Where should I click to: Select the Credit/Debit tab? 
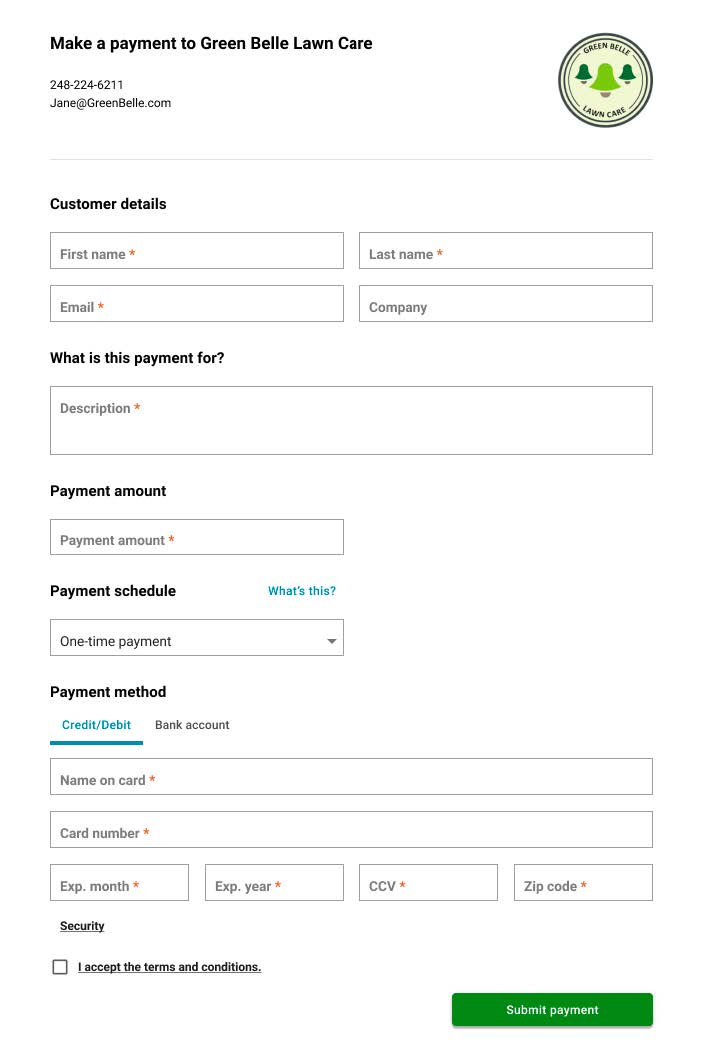pyautogui.click(x=96, y=725)
